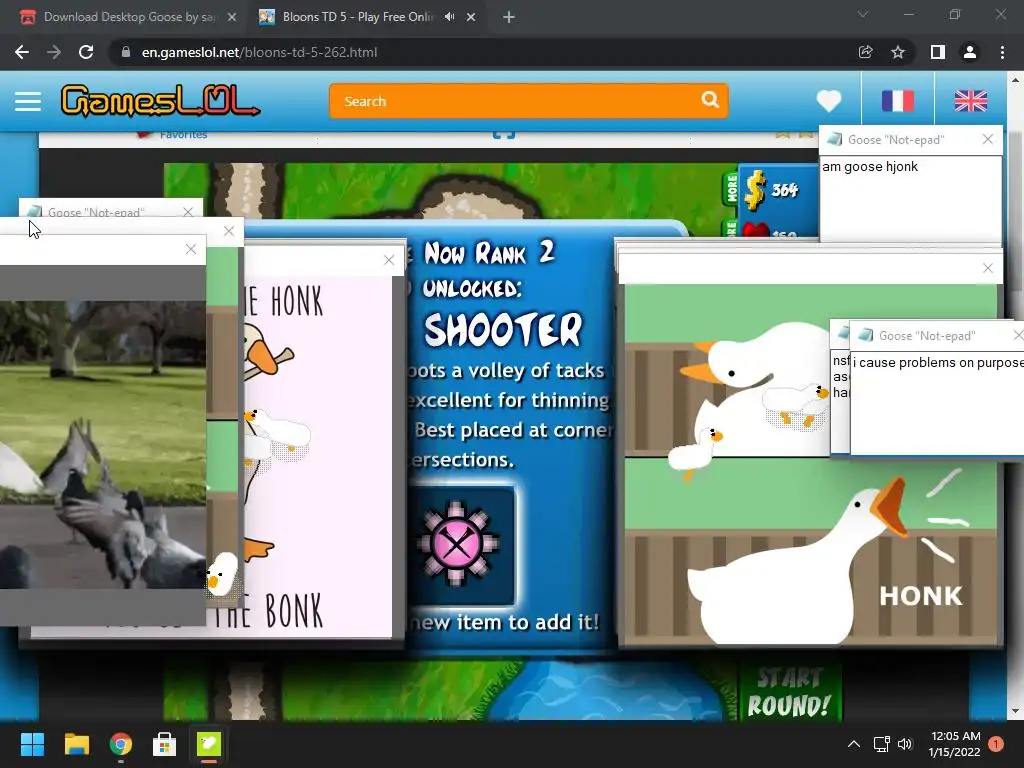The width and height of the screenshot is (1024, 768).
Task: Open Microsoft Store from taskbar
Action: pos(165,744)
